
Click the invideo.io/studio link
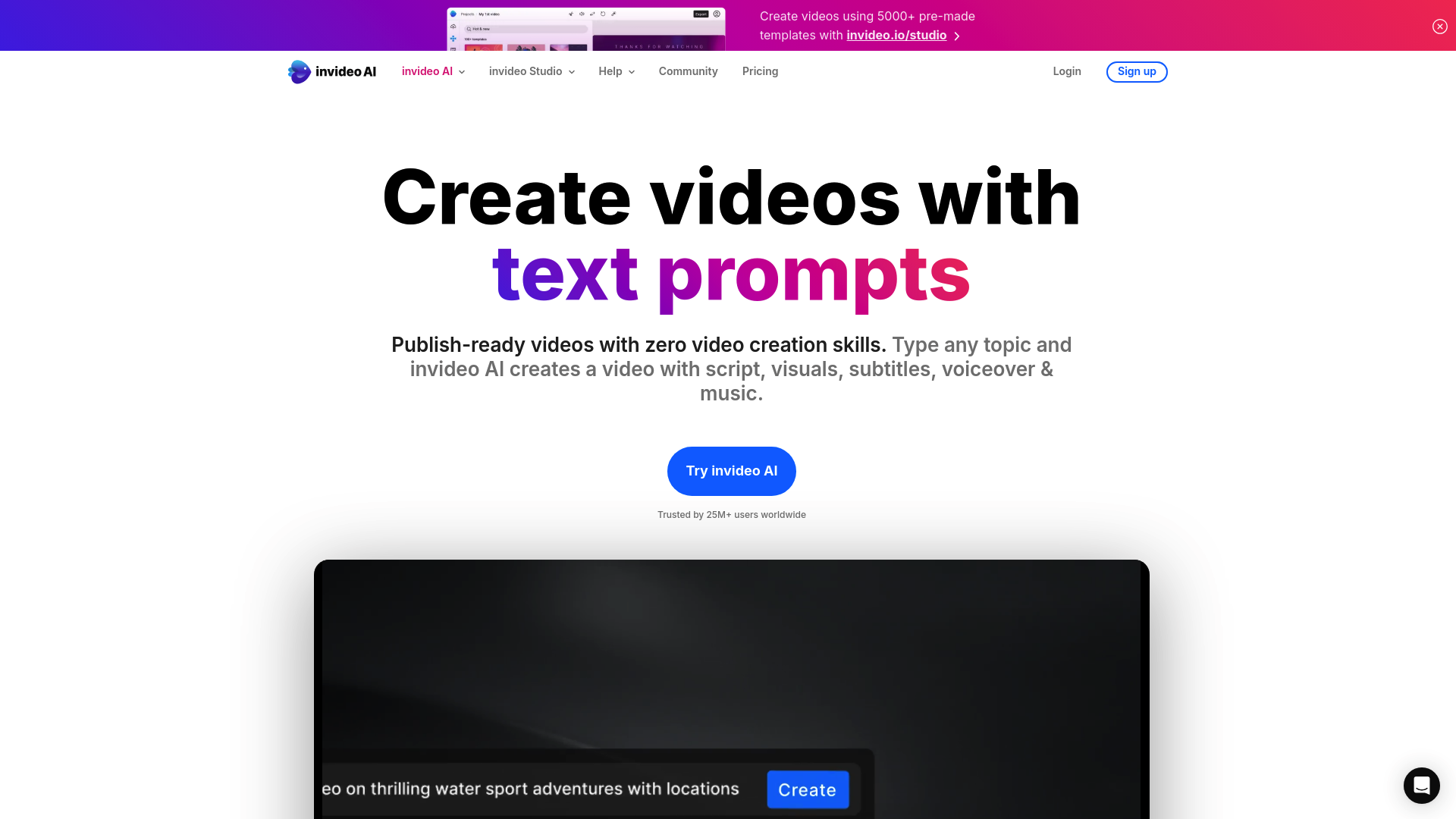896,35
